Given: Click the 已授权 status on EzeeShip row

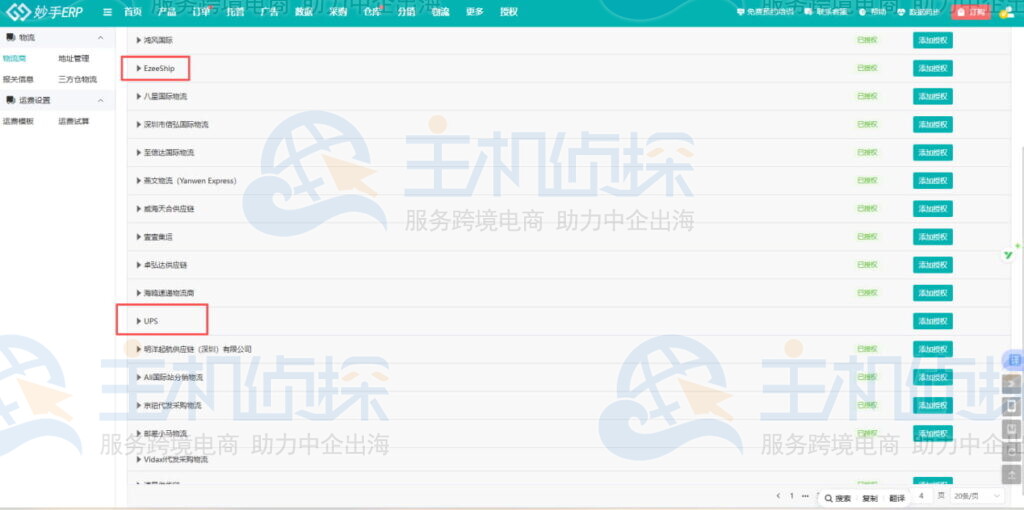Looking at the screenshot, I should 867,68.
